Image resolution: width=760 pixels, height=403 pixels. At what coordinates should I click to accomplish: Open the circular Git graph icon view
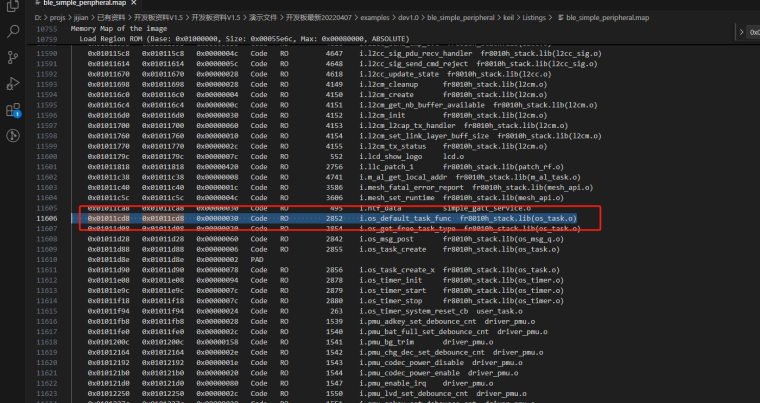tap(13, 135)
